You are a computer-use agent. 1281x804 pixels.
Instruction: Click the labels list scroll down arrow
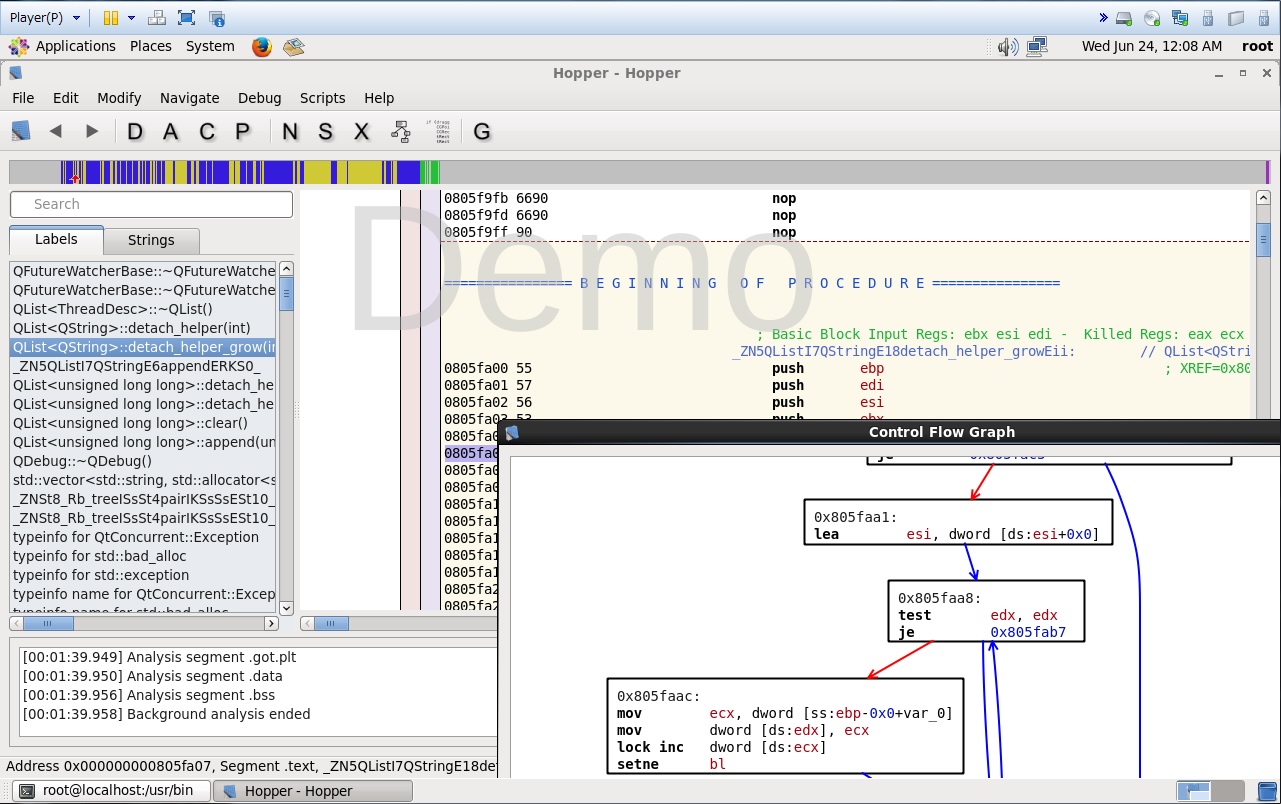coord(286,607)
